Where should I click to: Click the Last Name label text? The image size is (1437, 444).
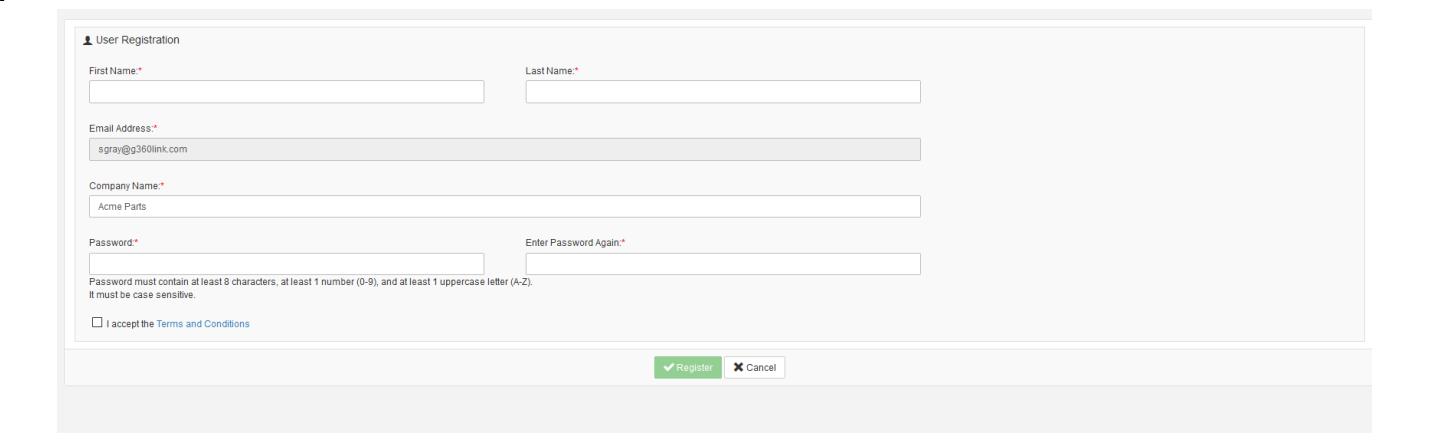point(550,70)
